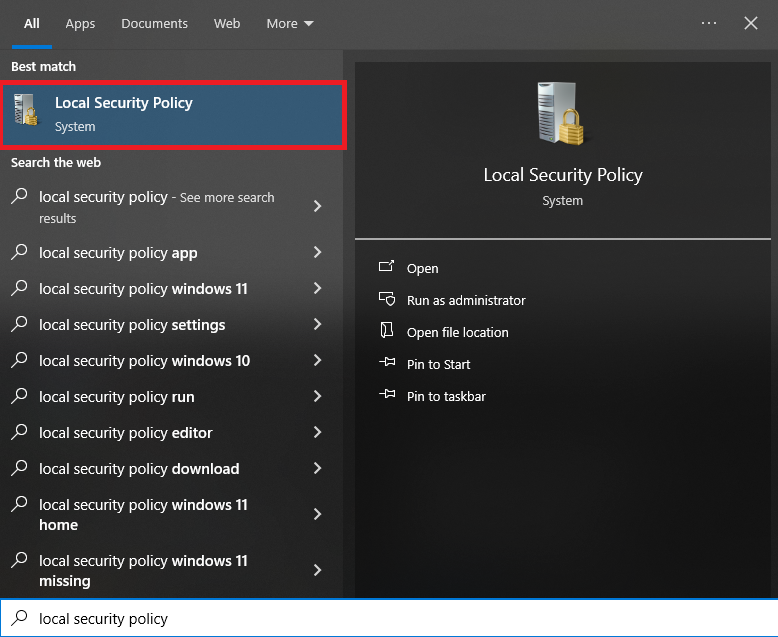The width and height of the screenshot is (778, 637).
Task: Expand arrow for 'local security policy settings'
Action: [318, 324]
